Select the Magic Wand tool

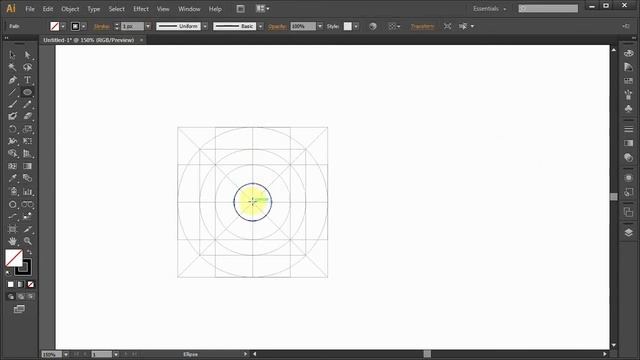point(12,67)
